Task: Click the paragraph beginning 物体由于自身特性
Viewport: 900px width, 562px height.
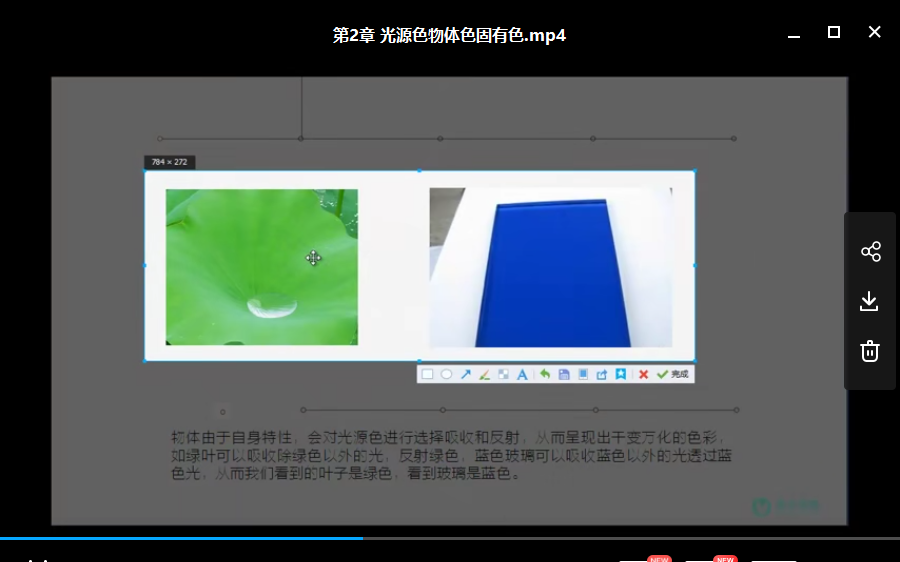Action: [451, 456]
